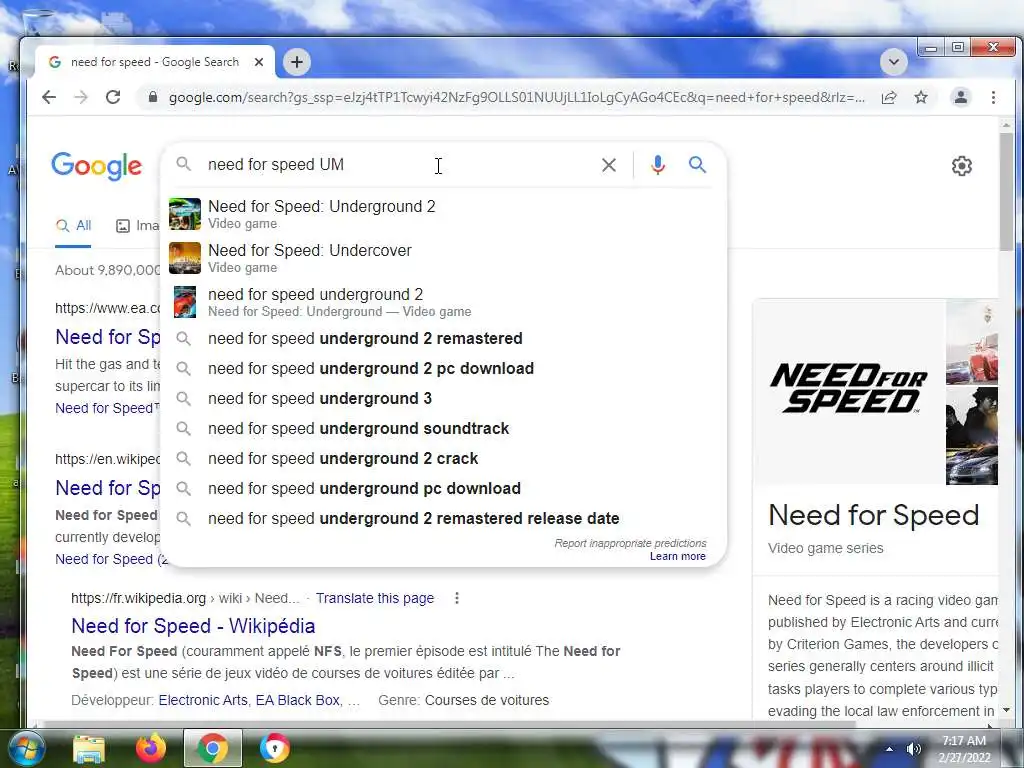Screen dimensions: 1024x768
Task: Open the tab search dropdown chevron
Action: tap(893, 62)
